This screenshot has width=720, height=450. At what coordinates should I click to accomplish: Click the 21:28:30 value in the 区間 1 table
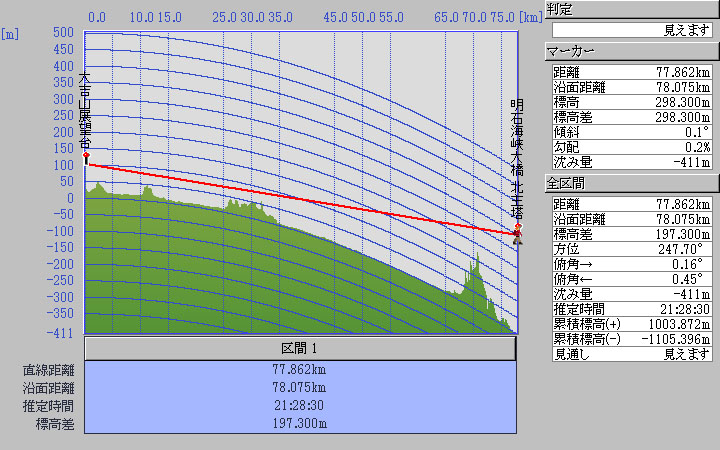299,405
